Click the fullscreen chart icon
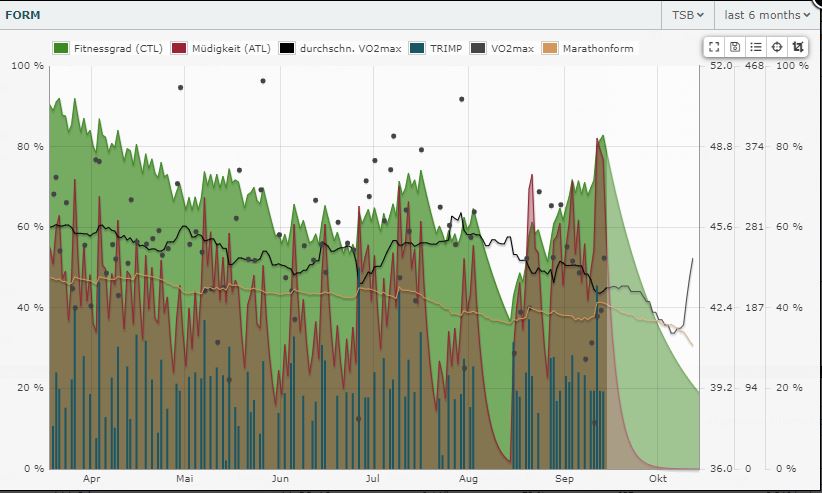 click(713, 47)
